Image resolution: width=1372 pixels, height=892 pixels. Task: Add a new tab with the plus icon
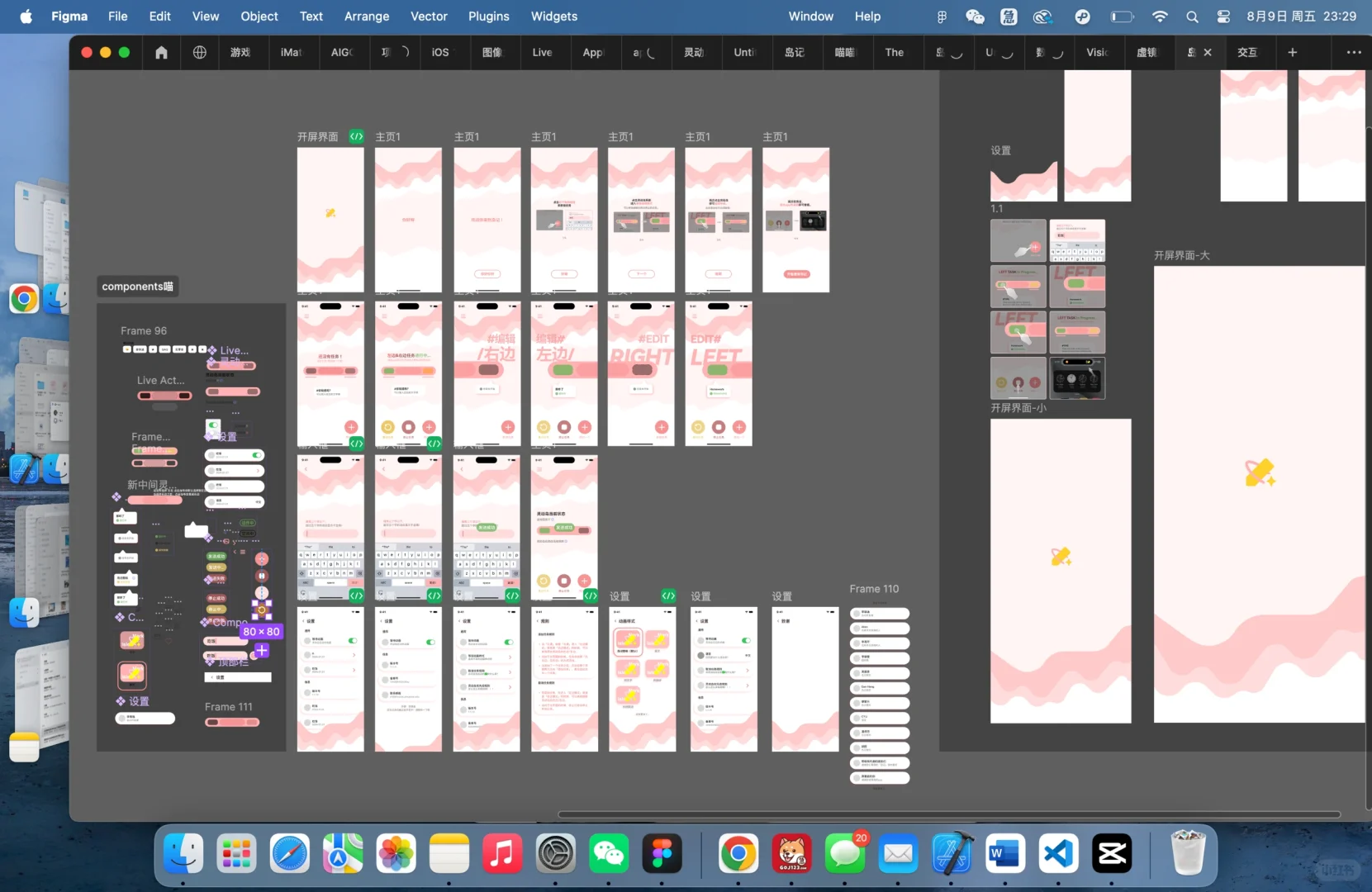click(1293, 52)
